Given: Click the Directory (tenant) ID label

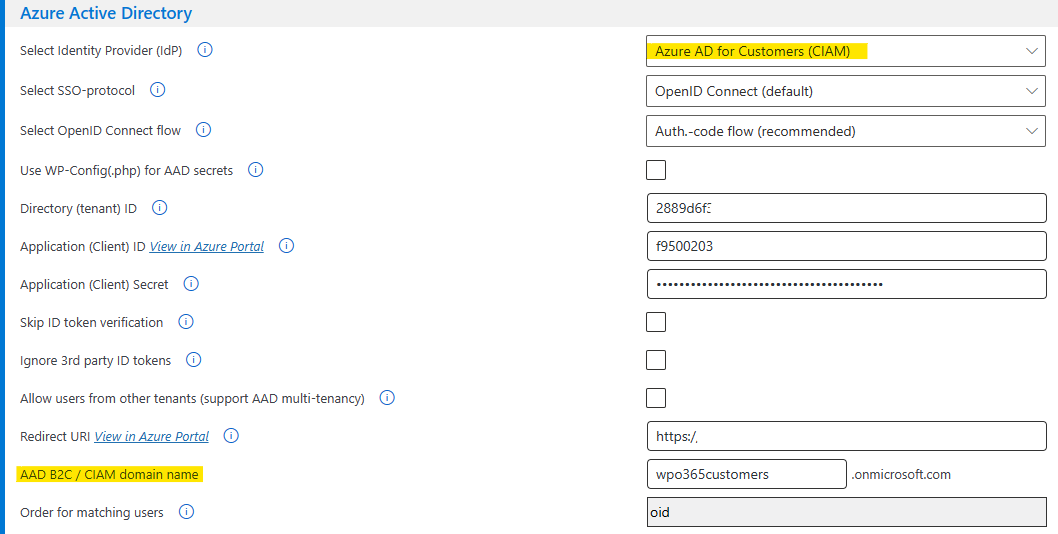Looking at the screenshot, I should [78, 209].
